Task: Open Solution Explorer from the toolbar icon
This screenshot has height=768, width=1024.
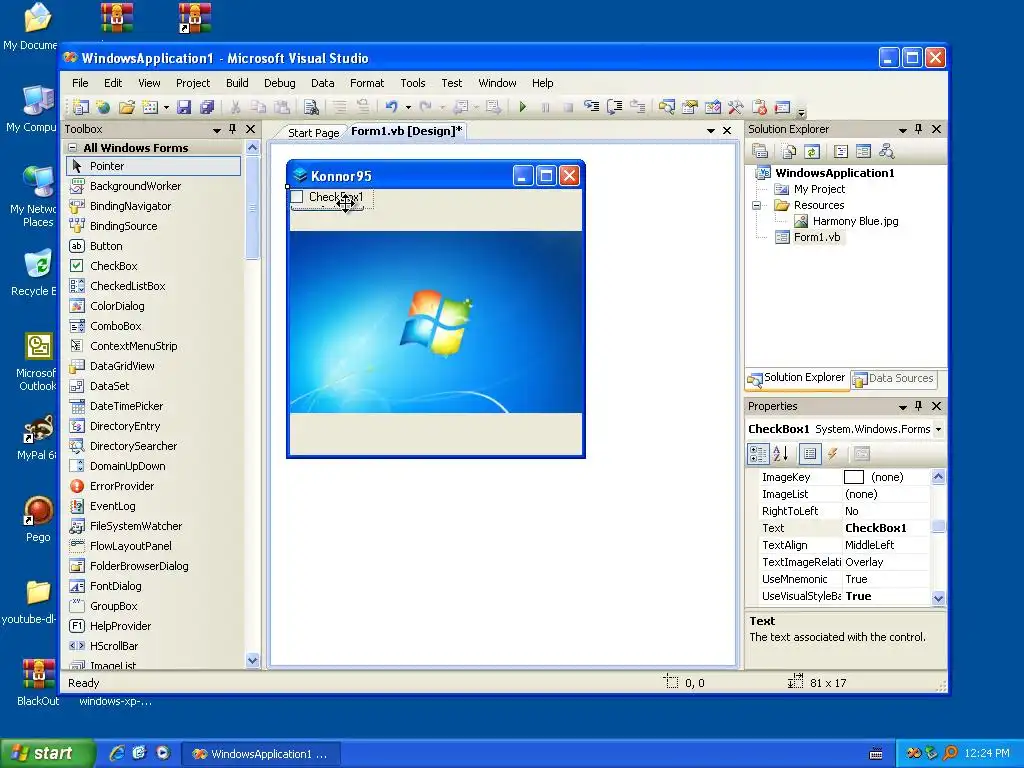Action: tap(666, 107)
